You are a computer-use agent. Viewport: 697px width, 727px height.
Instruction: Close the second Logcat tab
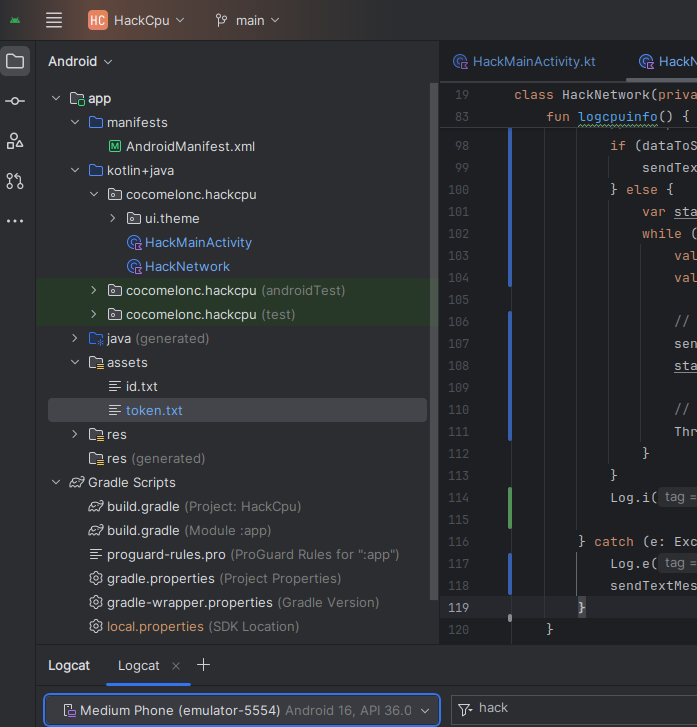click(176, 666)
